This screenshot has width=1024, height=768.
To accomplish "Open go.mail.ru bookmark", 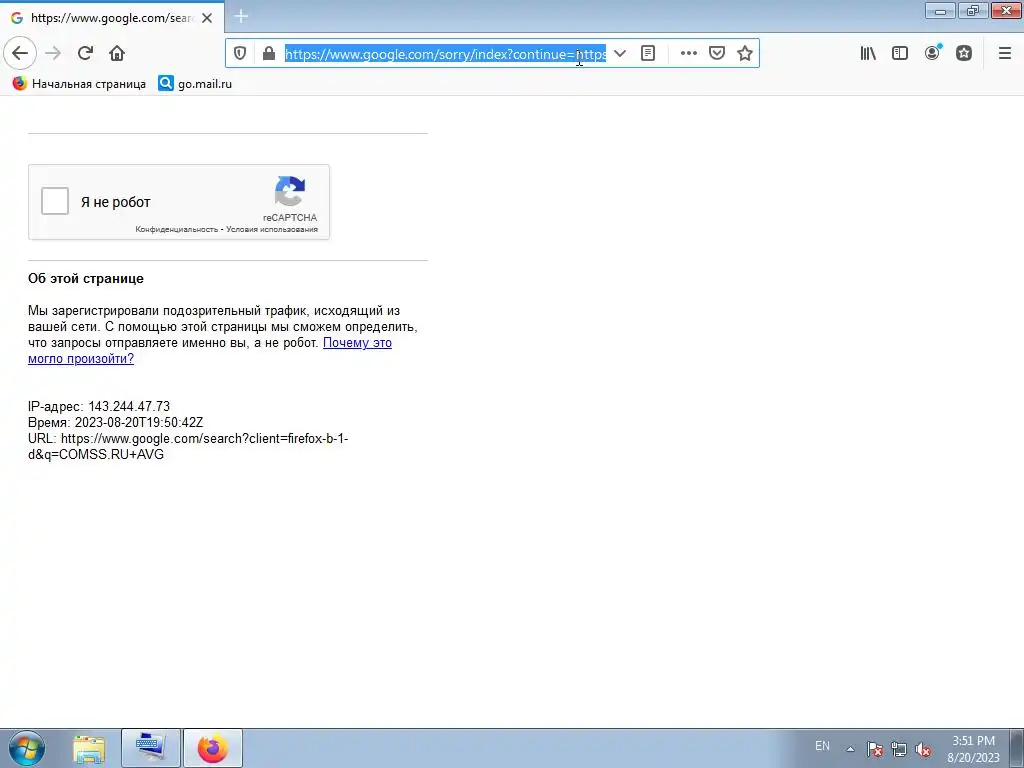I will (195, 84).
